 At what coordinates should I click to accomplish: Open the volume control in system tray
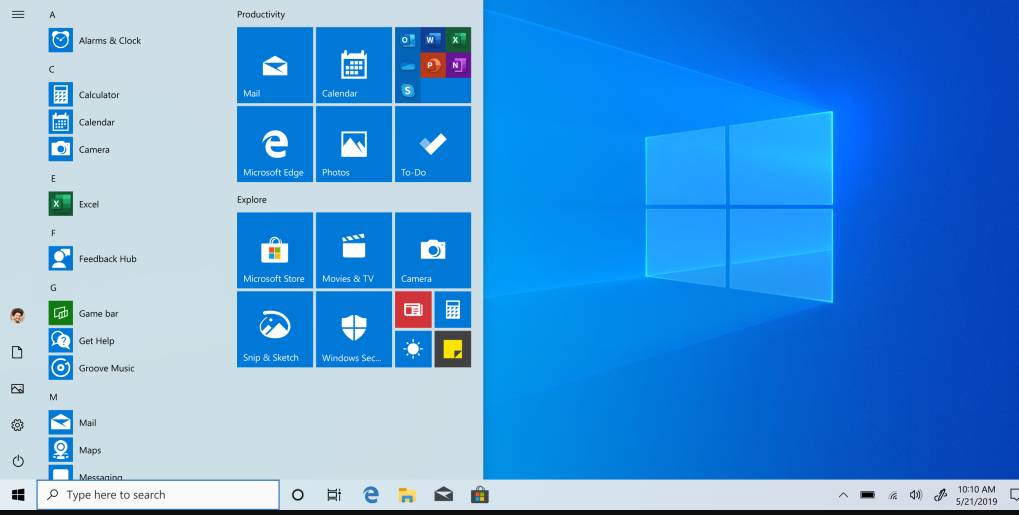tap(915, 495)
